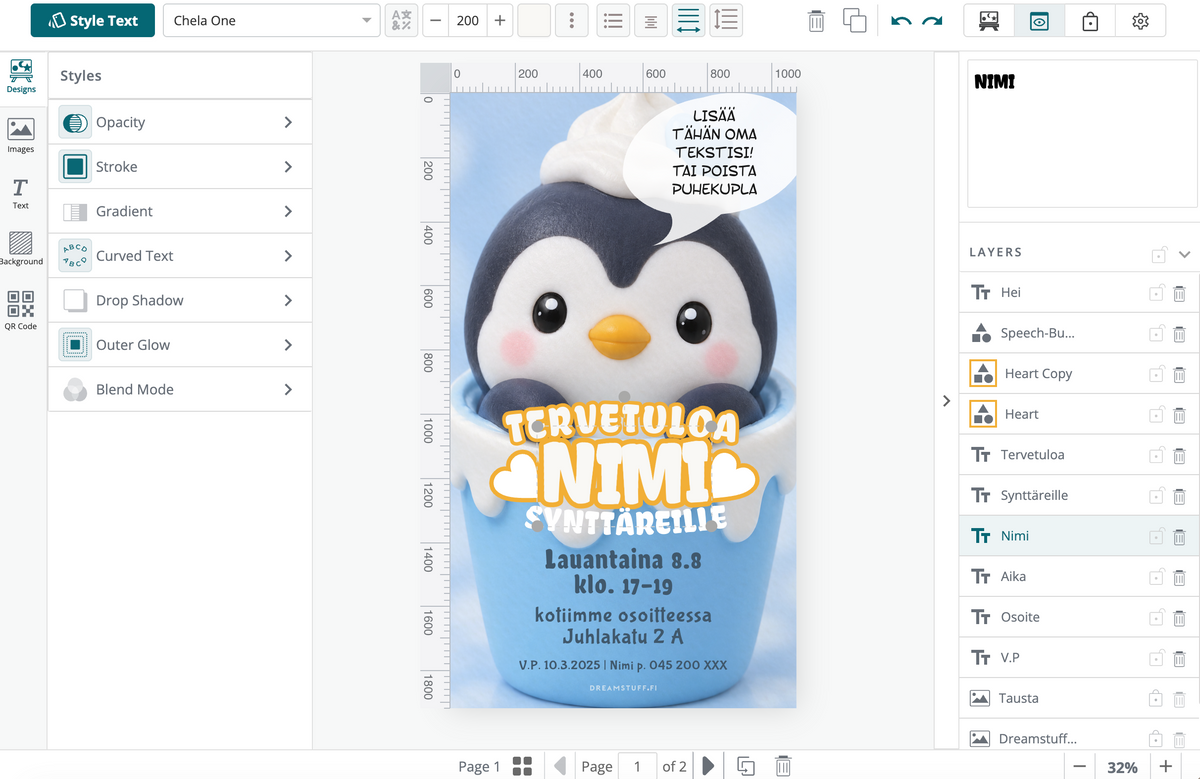The image size is (1200, 779).
Task: Duplicate the selected element
Action: pyautogui.click(x=854, y=21)
